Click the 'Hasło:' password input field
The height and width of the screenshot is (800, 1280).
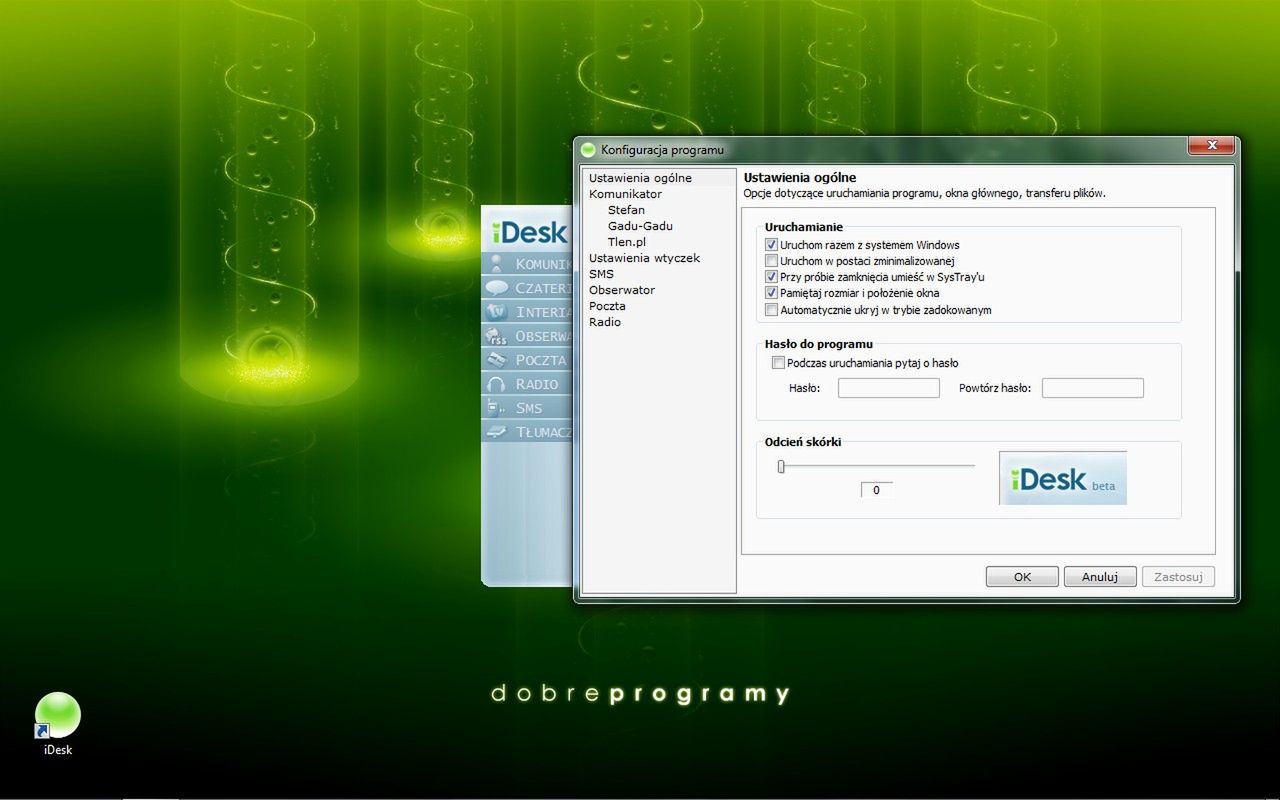coord(889,388)
